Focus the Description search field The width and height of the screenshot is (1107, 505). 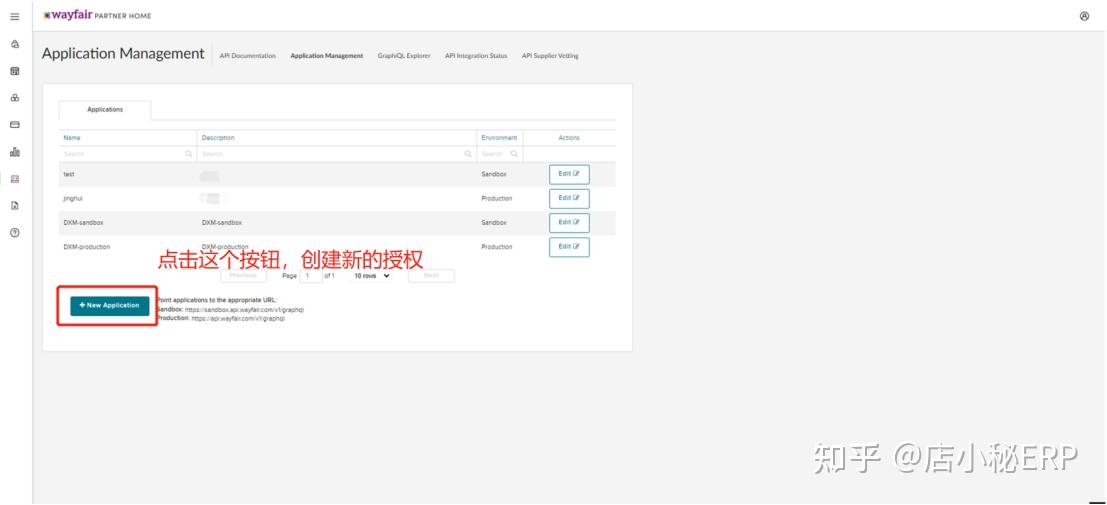tap(336, 153)
